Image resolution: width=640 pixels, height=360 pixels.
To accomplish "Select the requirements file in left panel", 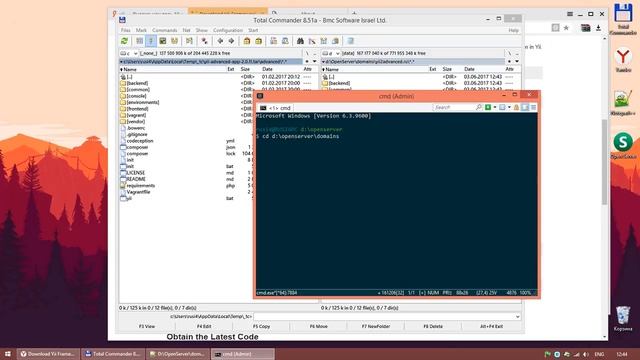I will click(x=140, y=186).
